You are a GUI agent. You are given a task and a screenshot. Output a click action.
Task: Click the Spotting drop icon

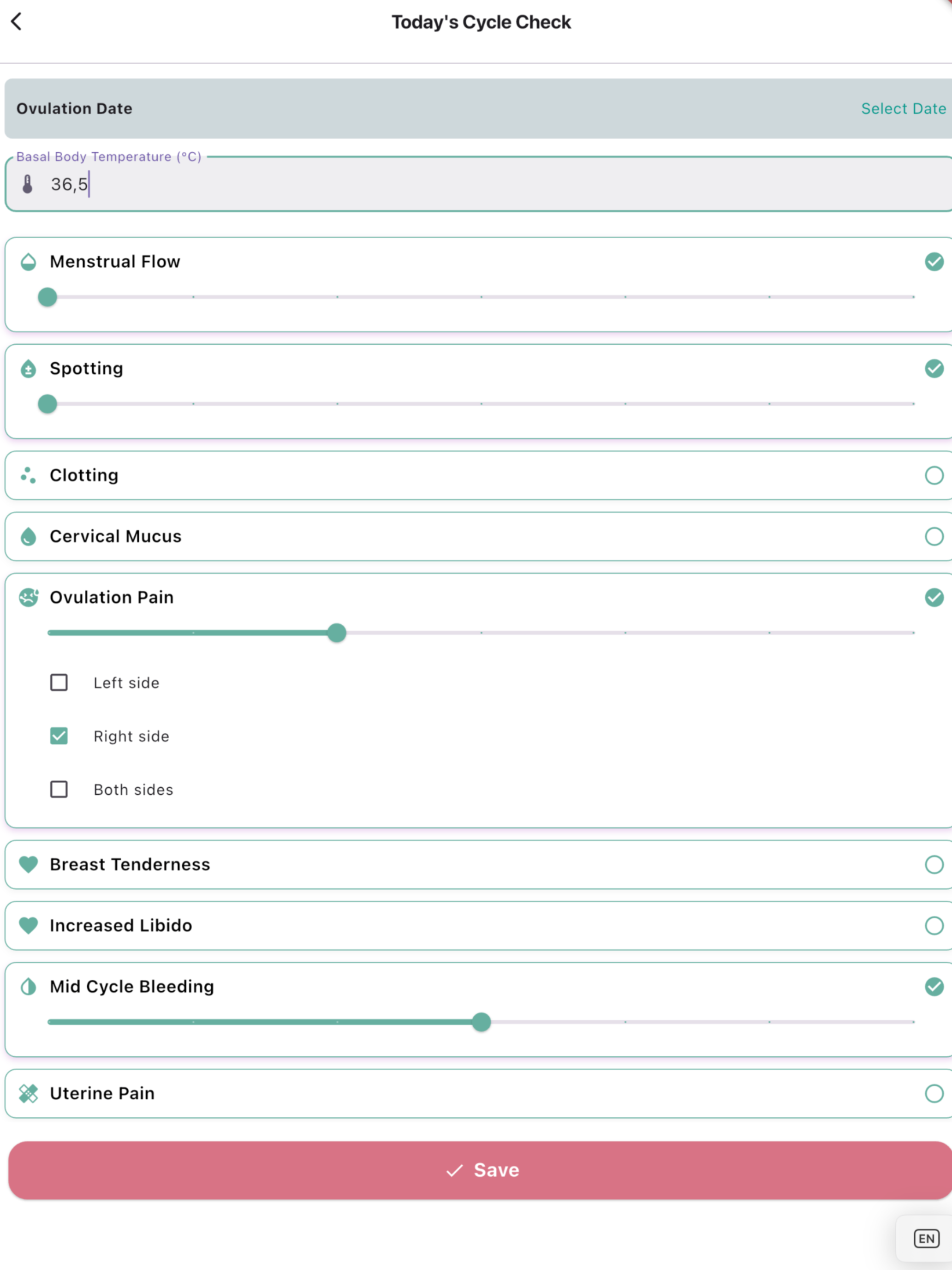pyautogui.click(x=28, y=369)
